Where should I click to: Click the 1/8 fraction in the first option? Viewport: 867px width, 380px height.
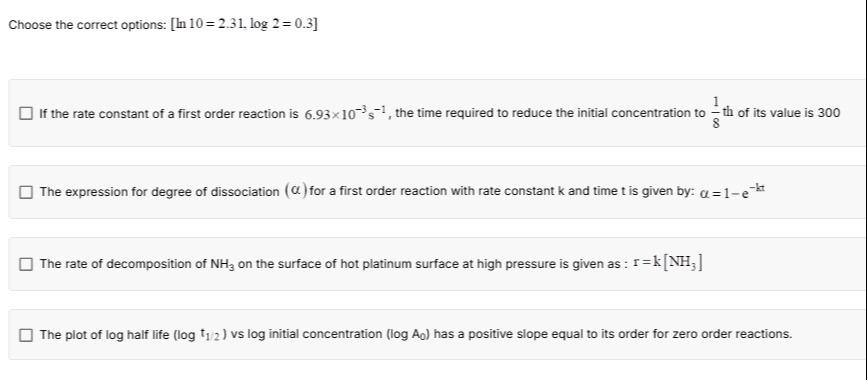point(715,113)
